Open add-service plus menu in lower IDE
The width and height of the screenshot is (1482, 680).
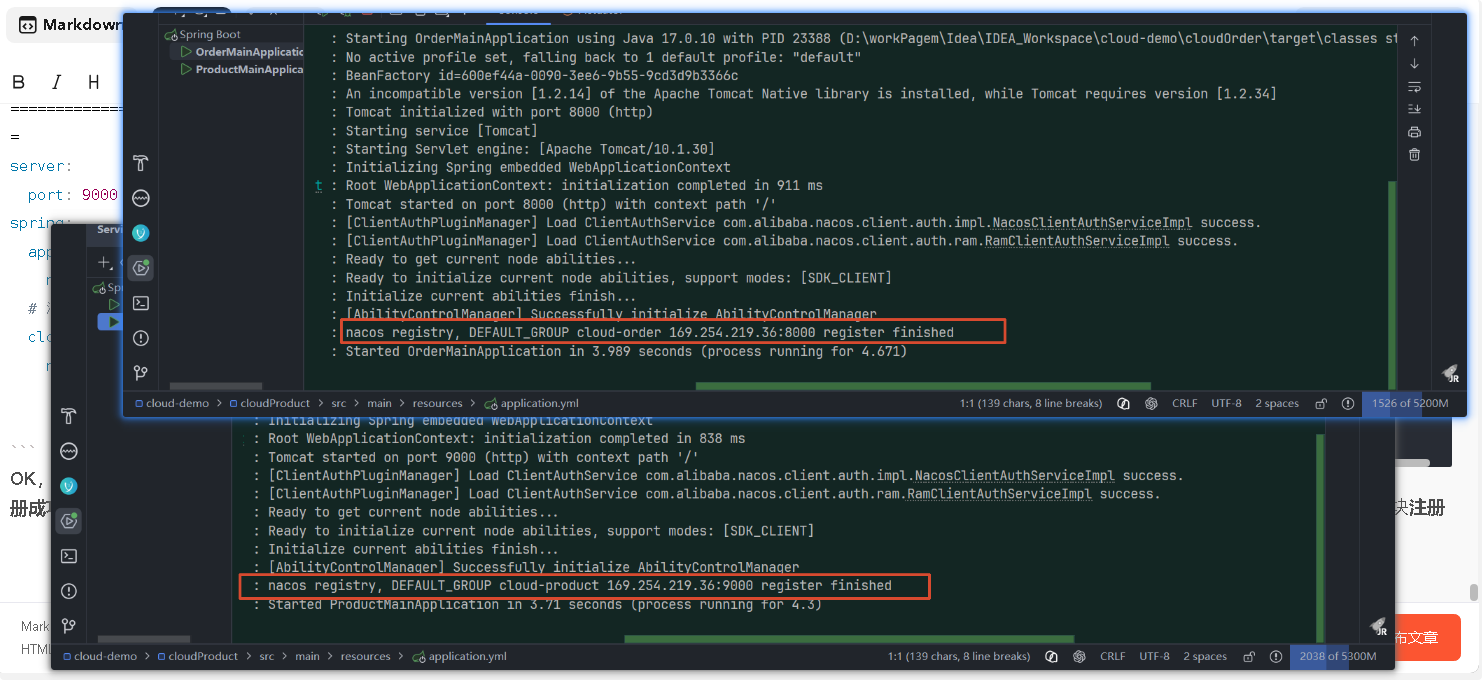pyautogui.click(x=103, y=263)
